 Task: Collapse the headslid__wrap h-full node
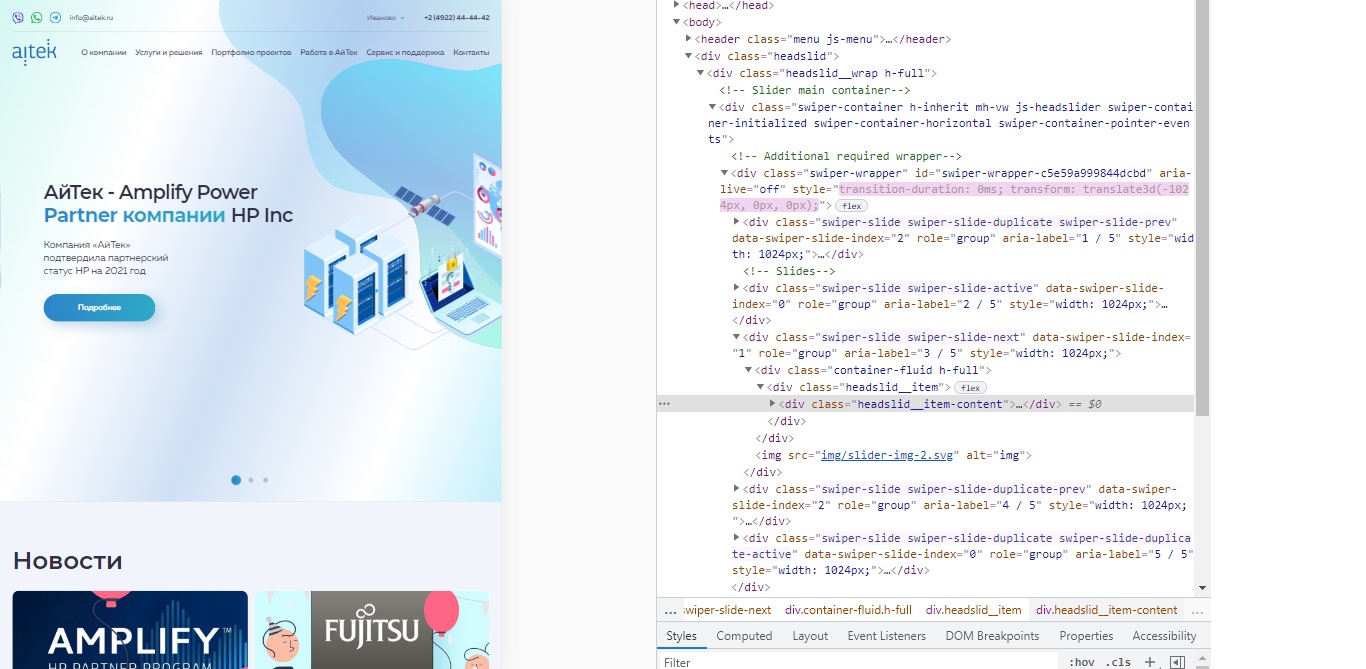[700, 73]
